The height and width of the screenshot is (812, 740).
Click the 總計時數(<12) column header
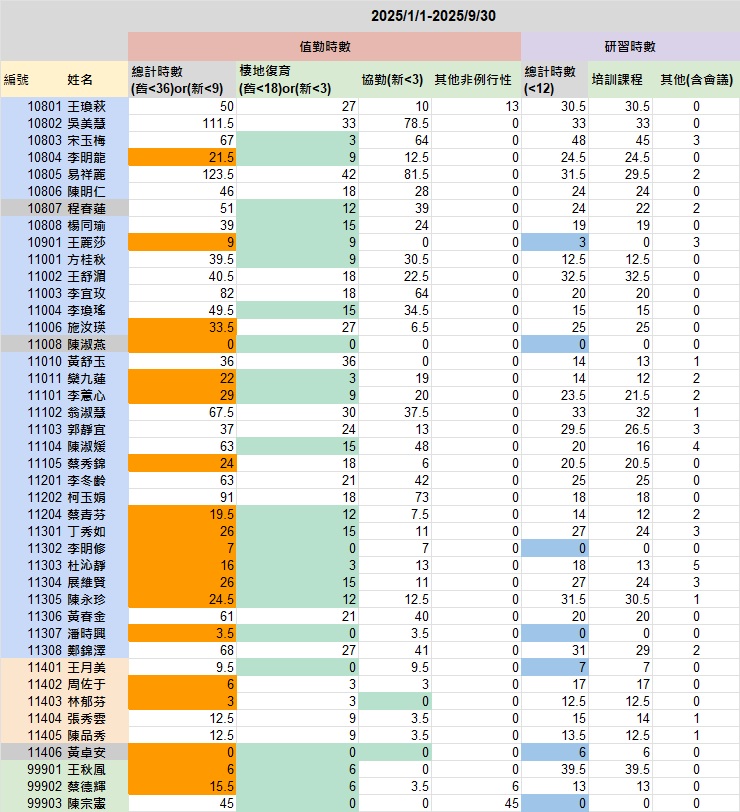[556, 79]
